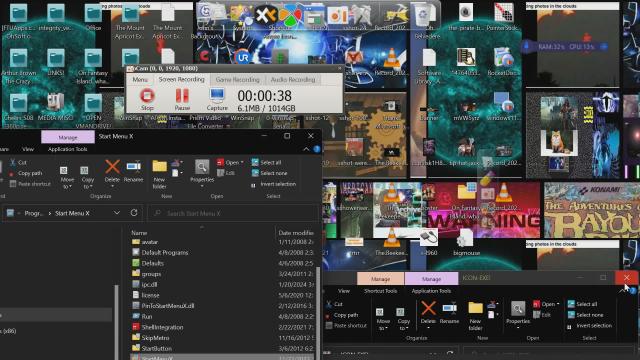Click Paste shortcut in Start Menu X window
The width and height of the screenshot is (640, 360).
30,184
